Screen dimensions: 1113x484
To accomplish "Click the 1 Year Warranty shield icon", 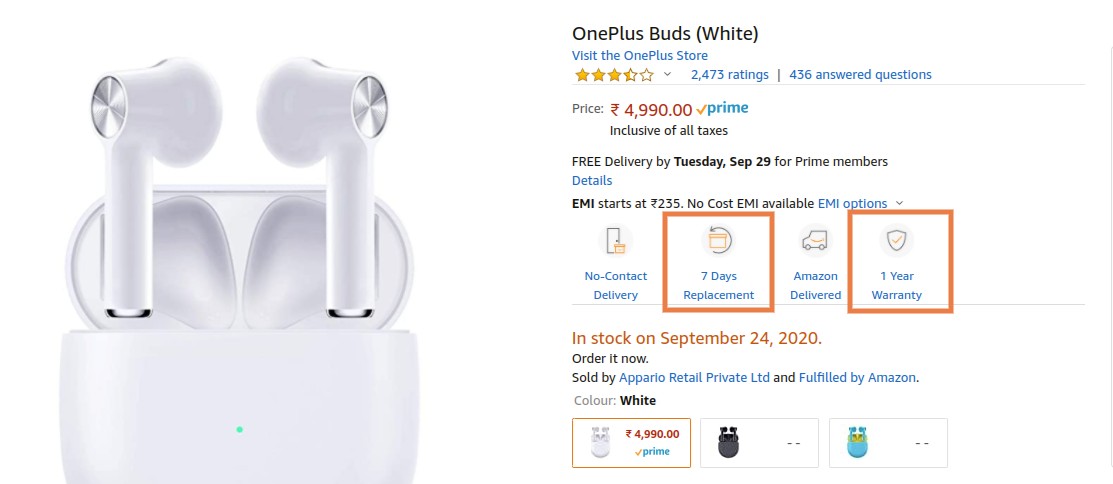I will pos(897,241).
